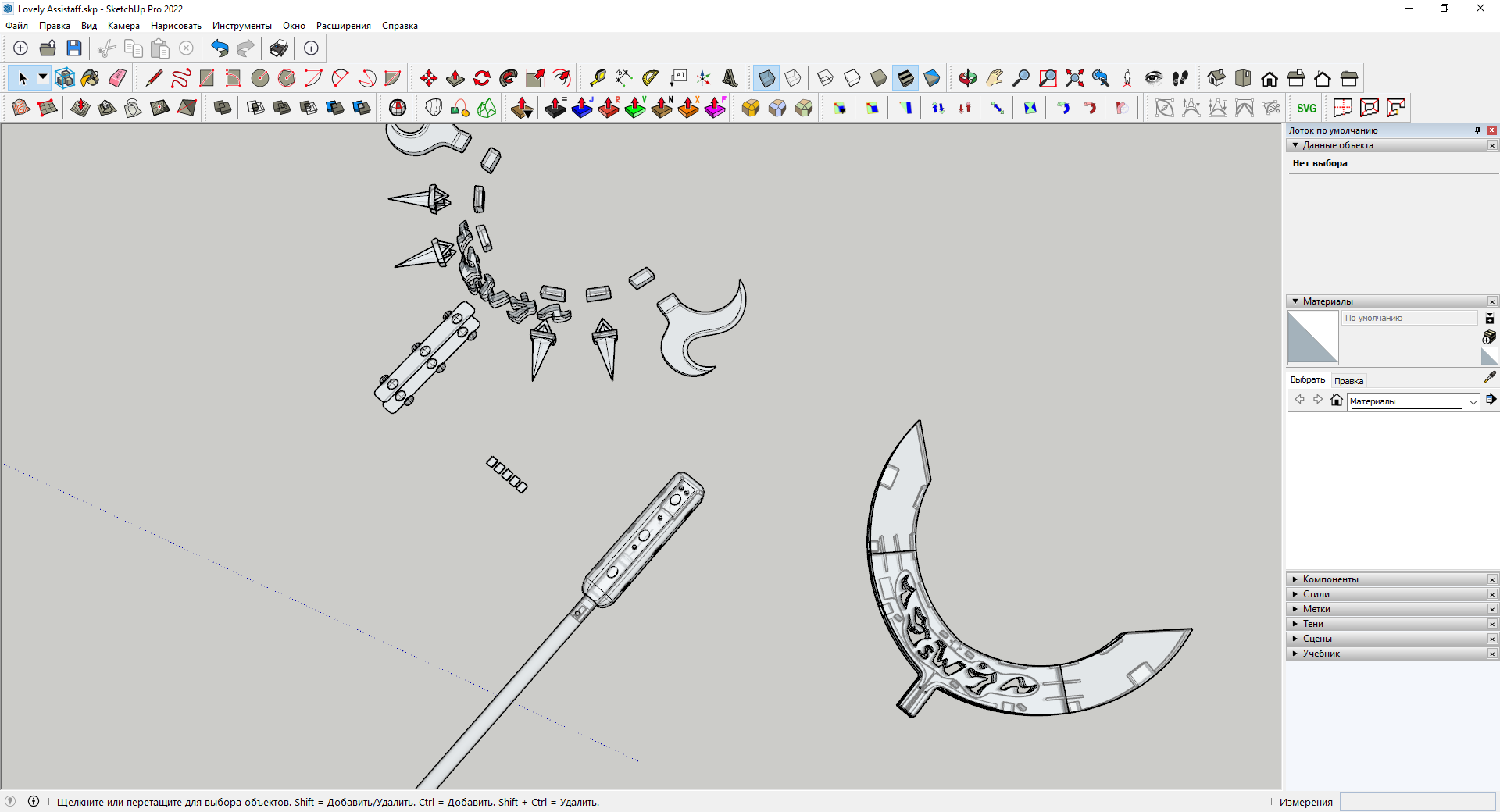Screen dimensions: 1500x812
Task: Save the model with floppy icon
Action: [x=74, y=48]
